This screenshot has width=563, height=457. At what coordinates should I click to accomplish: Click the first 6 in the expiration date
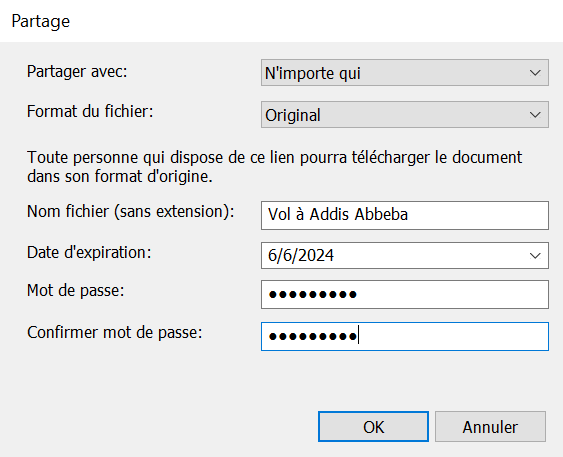[273, 256]
